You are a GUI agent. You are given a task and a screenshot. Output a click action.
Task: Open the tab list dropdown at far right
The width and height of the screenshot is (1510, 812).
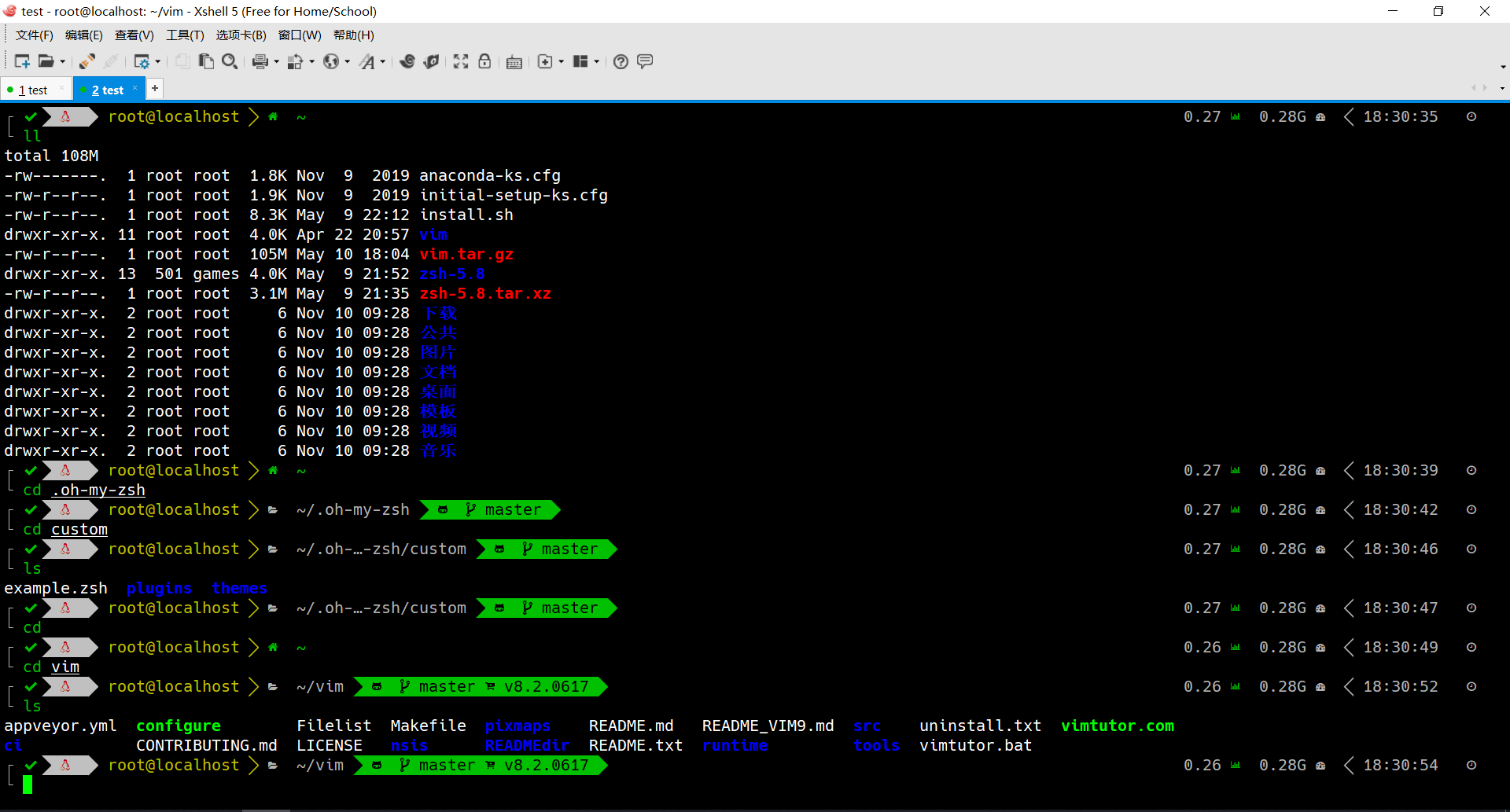(1503, 88)
